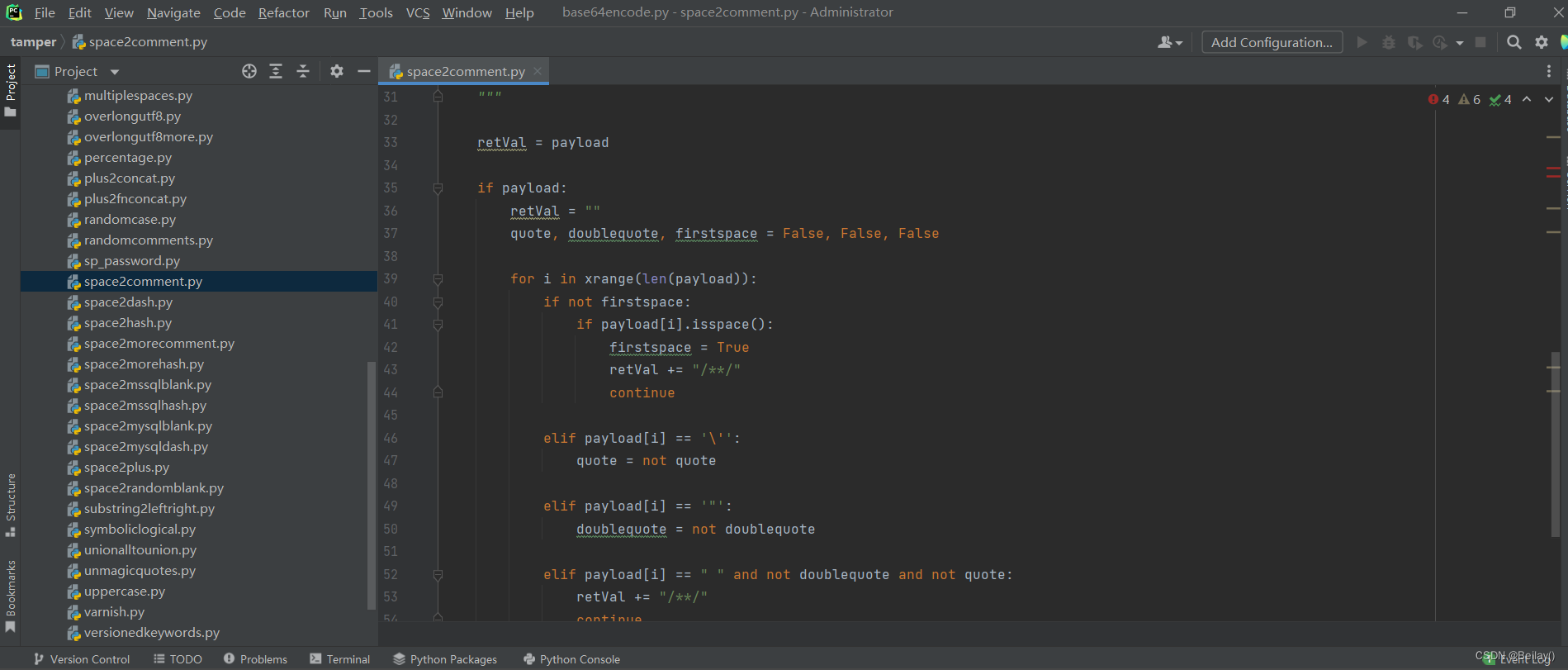Click the typos count checkmark indicator
Image resolution: width=1568 pixels, height=670 pixels.
click(1500, 99)
